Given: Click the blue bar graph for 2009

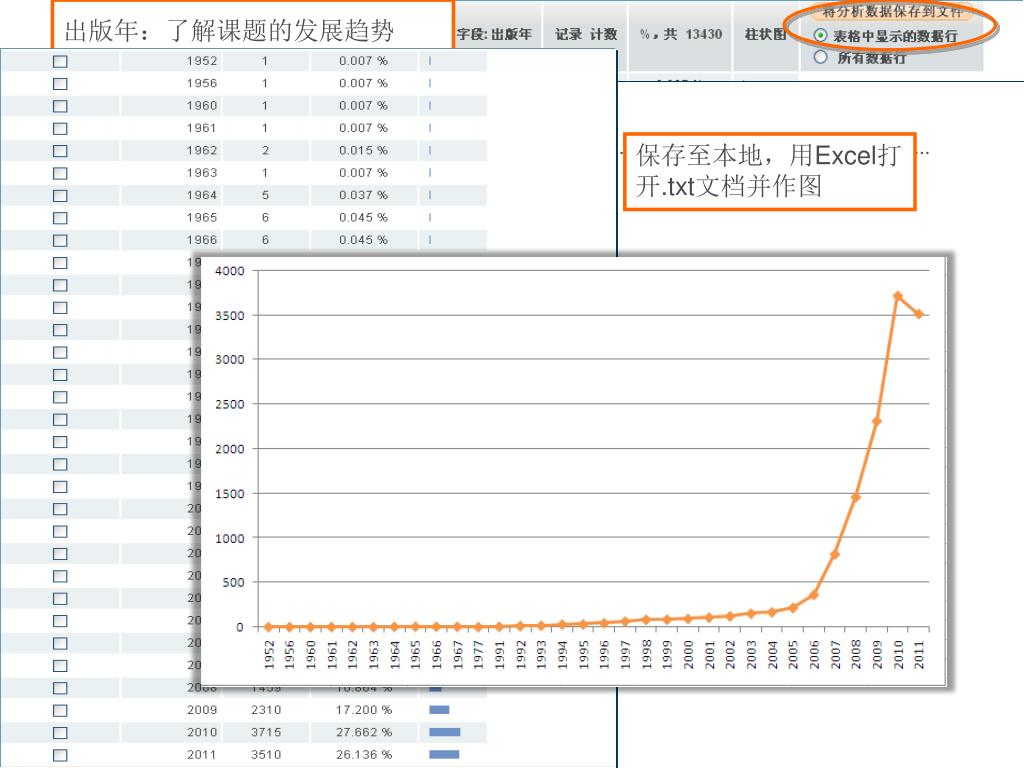Looking at the screenshot, I should (x=439, y=710).
